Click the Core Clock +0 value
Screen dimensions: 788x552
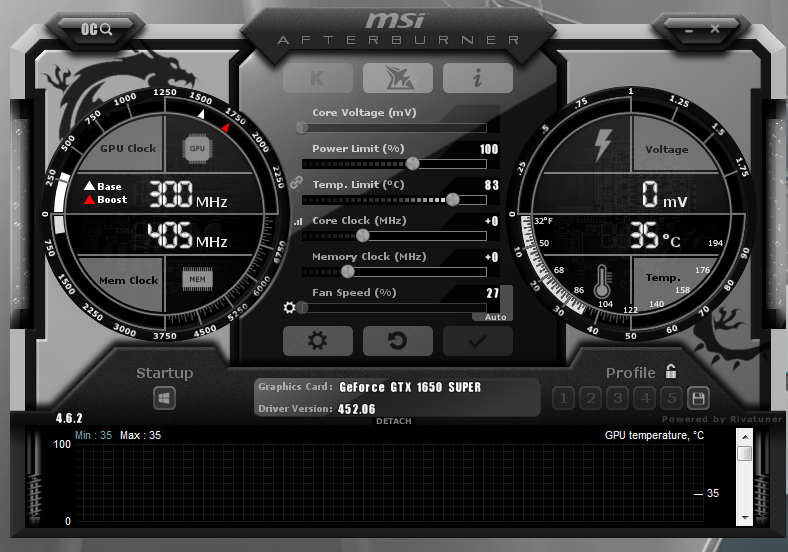coord(491,221)
